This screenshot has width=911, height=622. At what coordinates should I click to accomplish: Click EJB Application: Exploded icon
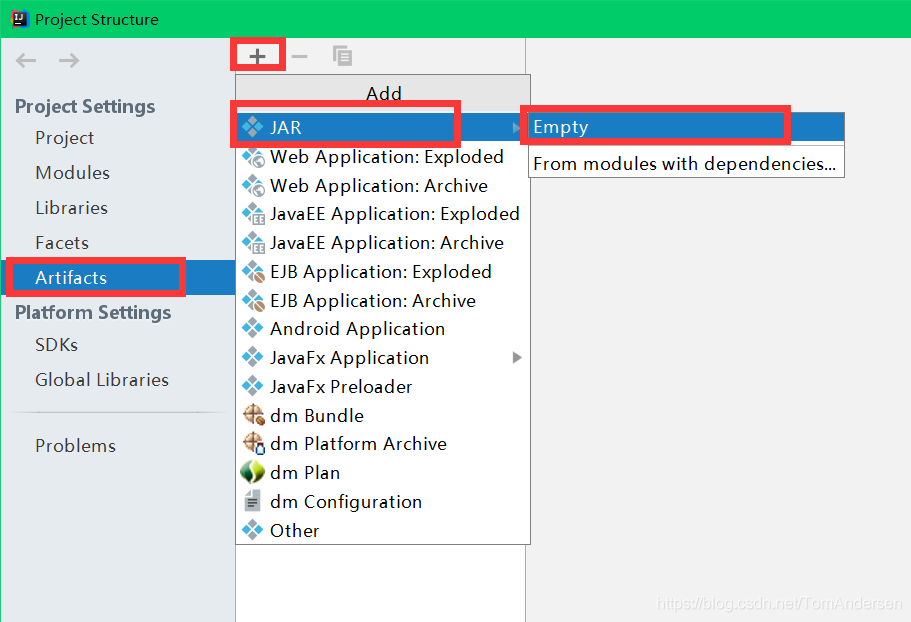[253, 272]
